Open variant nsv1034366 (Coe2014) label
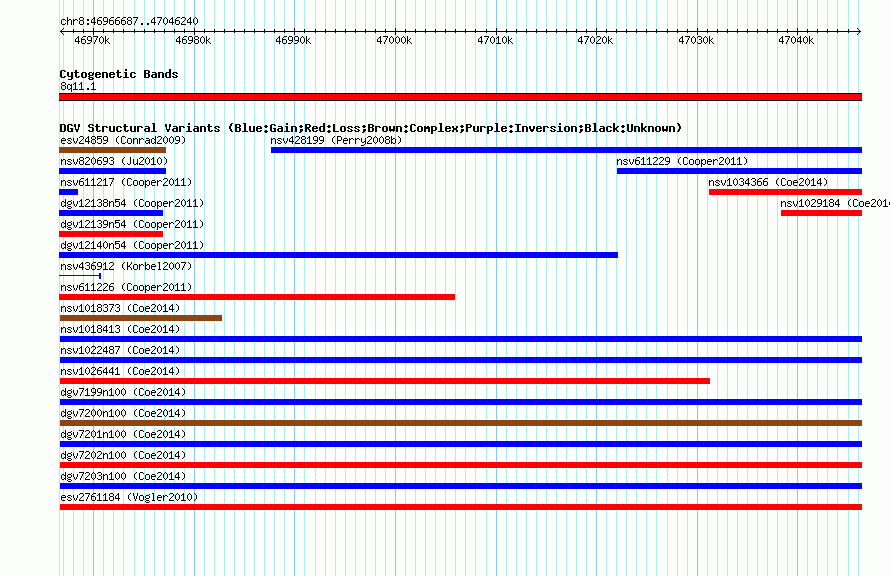Image resolution: width=890 pixels, height=576 pixels. pyautogui.click(x=769, y=182)
